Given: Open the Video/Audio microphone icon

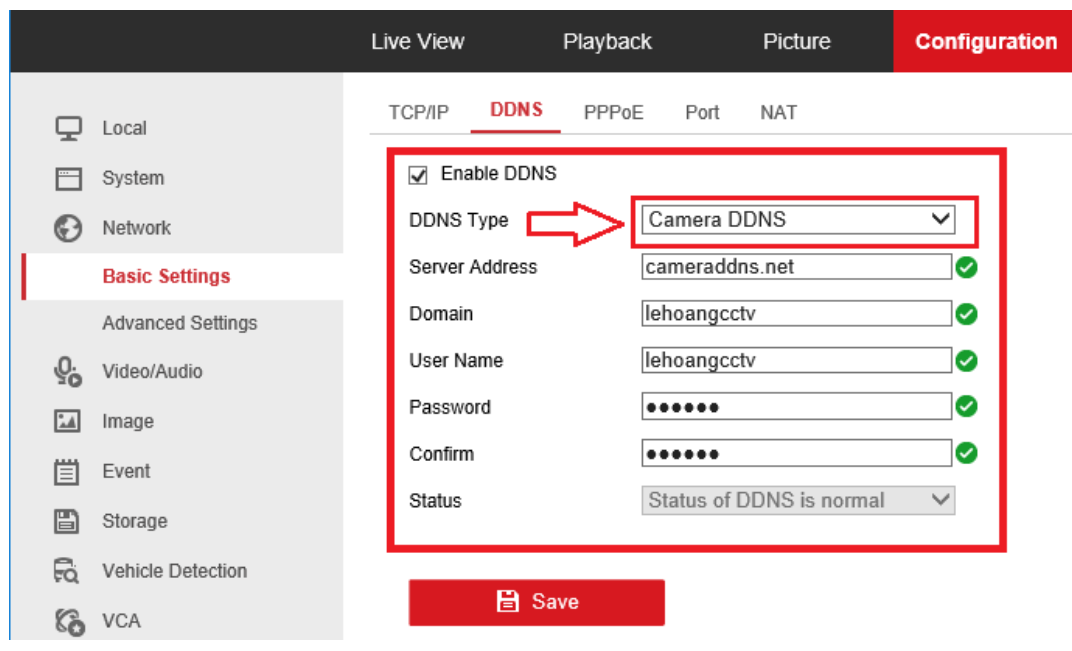Looking at the screenshot, I should pos(68,372).
